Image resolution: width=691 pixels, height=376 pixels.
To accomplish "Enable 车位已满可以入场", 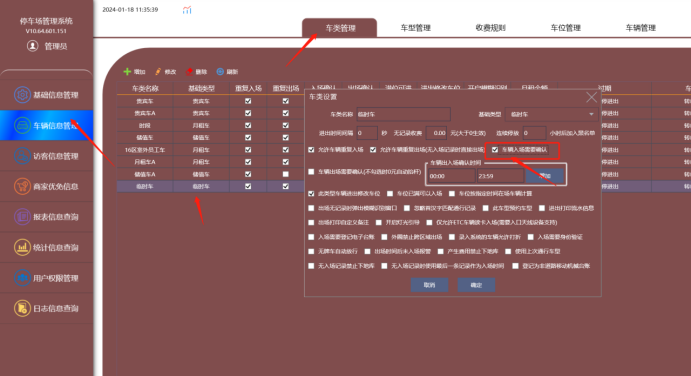I will pos(390,194).
